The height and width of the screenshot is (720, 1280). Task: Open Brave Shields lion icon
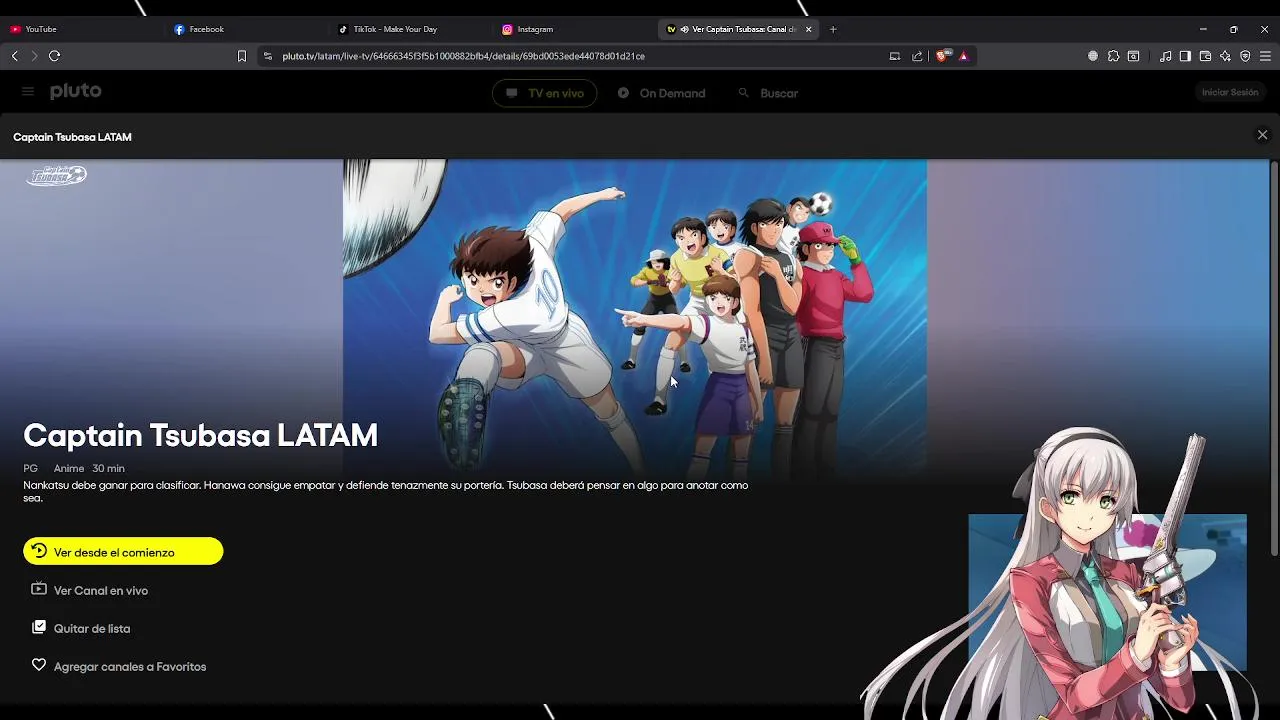coord(941,56)
